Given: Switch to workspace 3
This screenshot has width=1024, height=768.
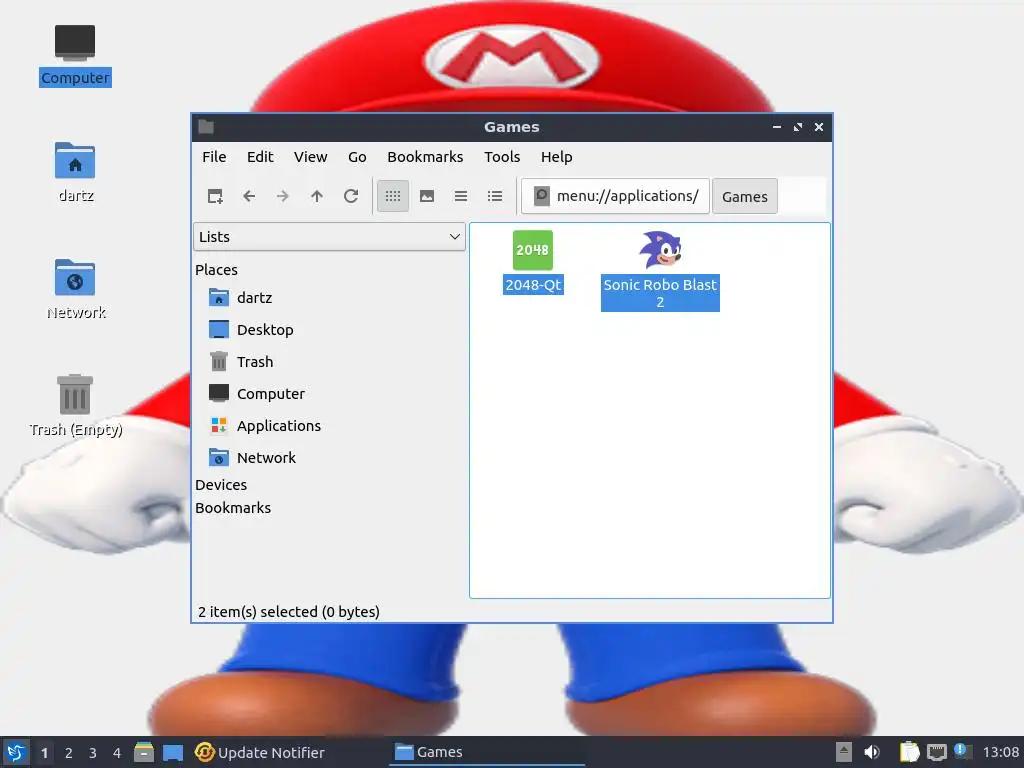Looking at the screenshot, I should tap(93, 753).
